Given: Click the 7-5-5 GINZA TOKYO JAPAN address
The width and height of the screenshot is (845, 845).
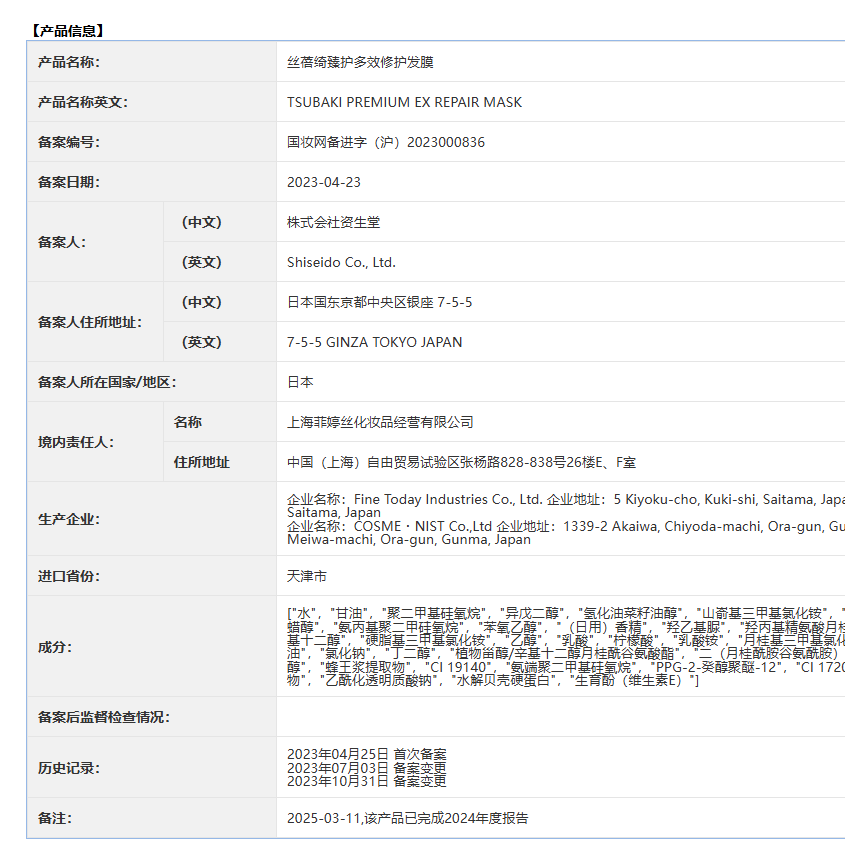Looking at the screenshot, I should point(374,342).
